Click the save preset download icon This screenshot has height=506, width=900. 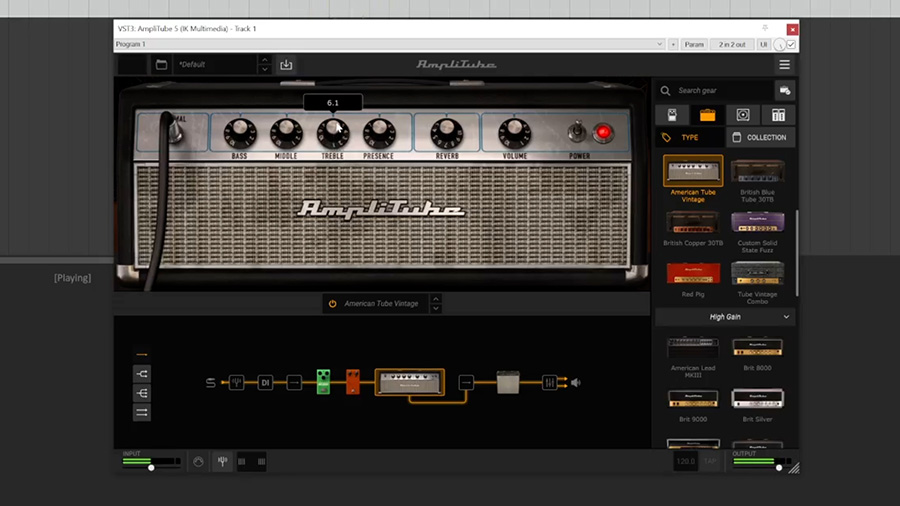coord(286,65)
